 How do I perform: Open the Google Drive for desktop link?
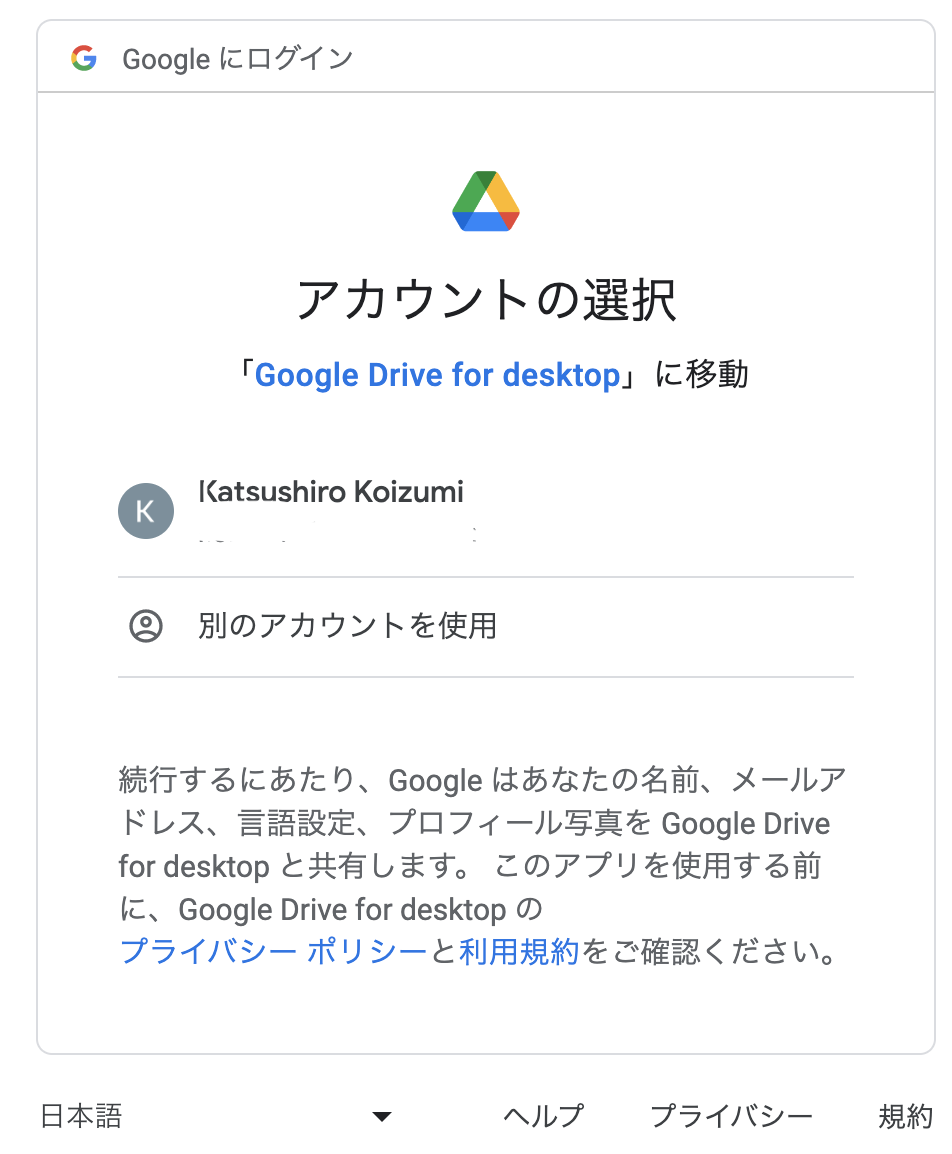click(x=438, y=375)
